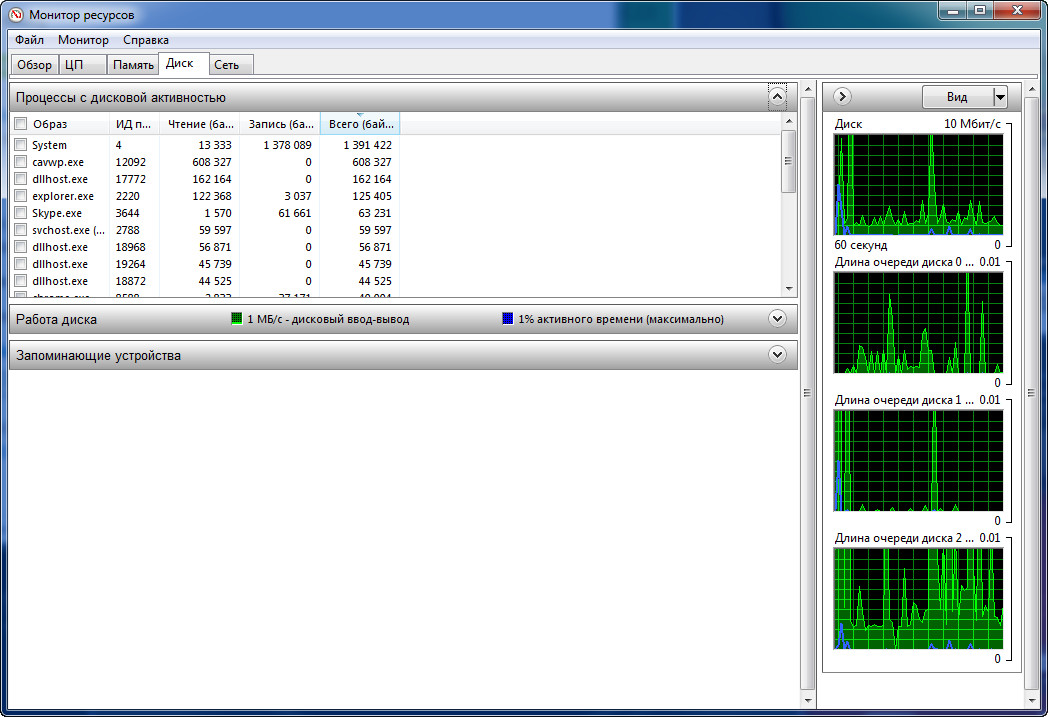Click the graphs pane scrollbar down arrow
This screenshot has height=717, width=1048.
[x=1032, y=700]
